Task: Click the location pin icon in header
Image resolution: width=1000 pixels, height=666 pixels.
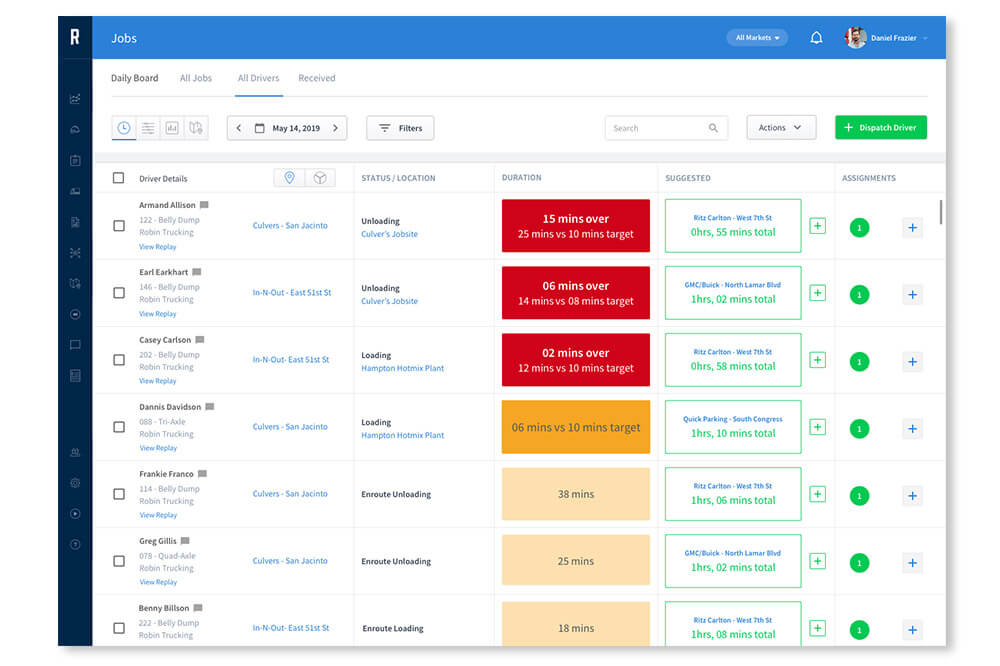Action: click(290, 178)
